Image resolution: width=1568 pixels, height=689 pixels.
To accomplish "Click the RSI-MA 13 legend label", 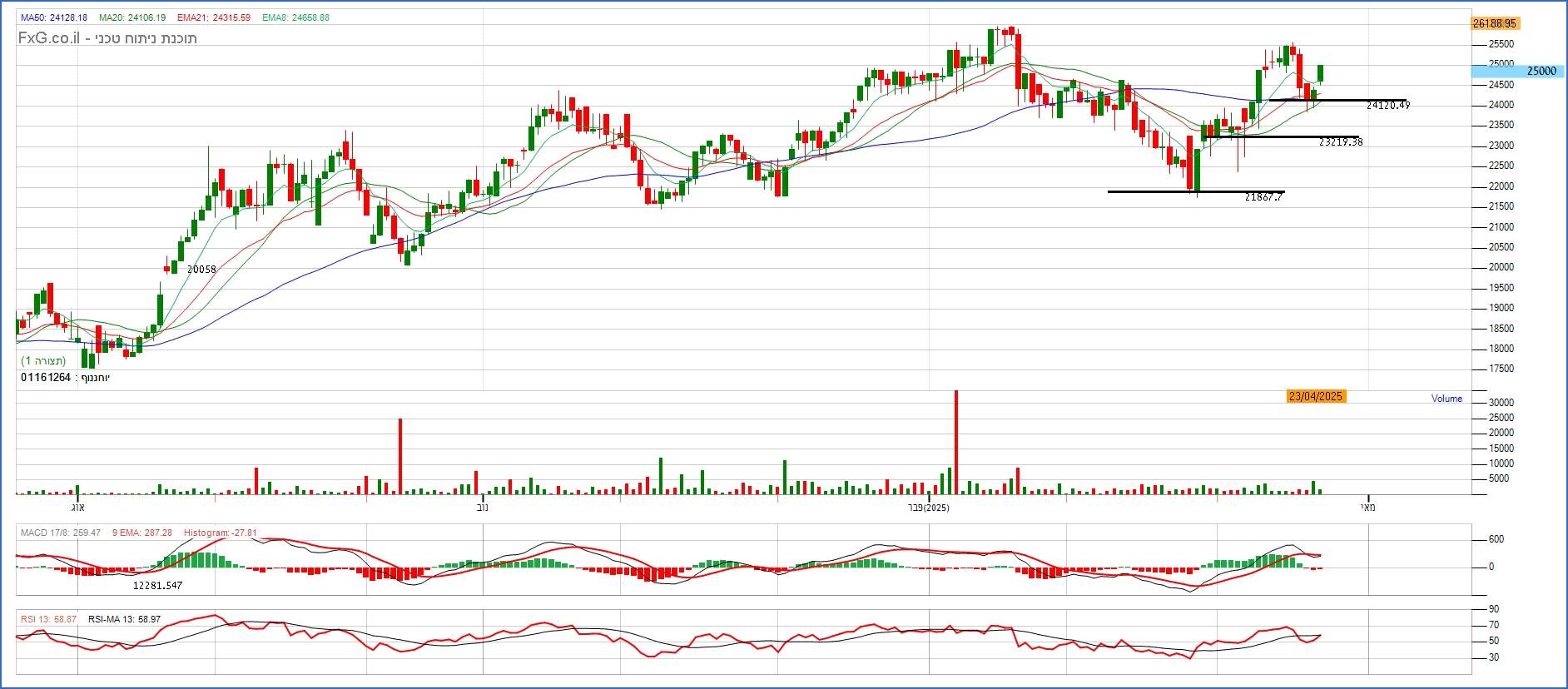I will coord(124,619).
